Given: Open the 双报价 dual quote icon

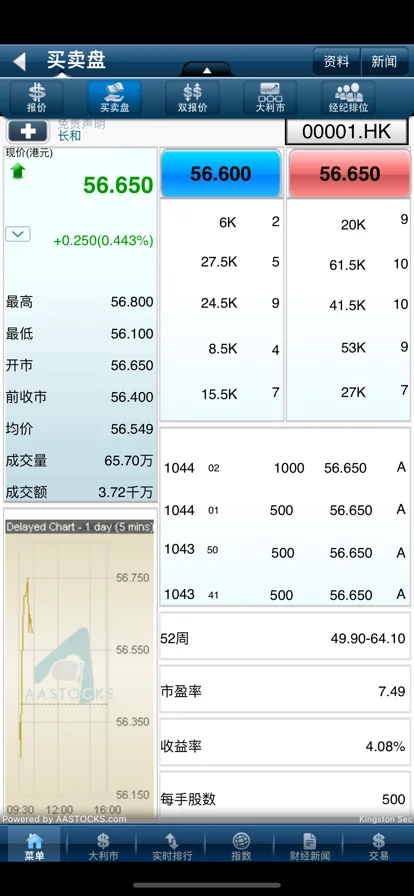Looking at the screenshot, I should [x=192, y=98].
